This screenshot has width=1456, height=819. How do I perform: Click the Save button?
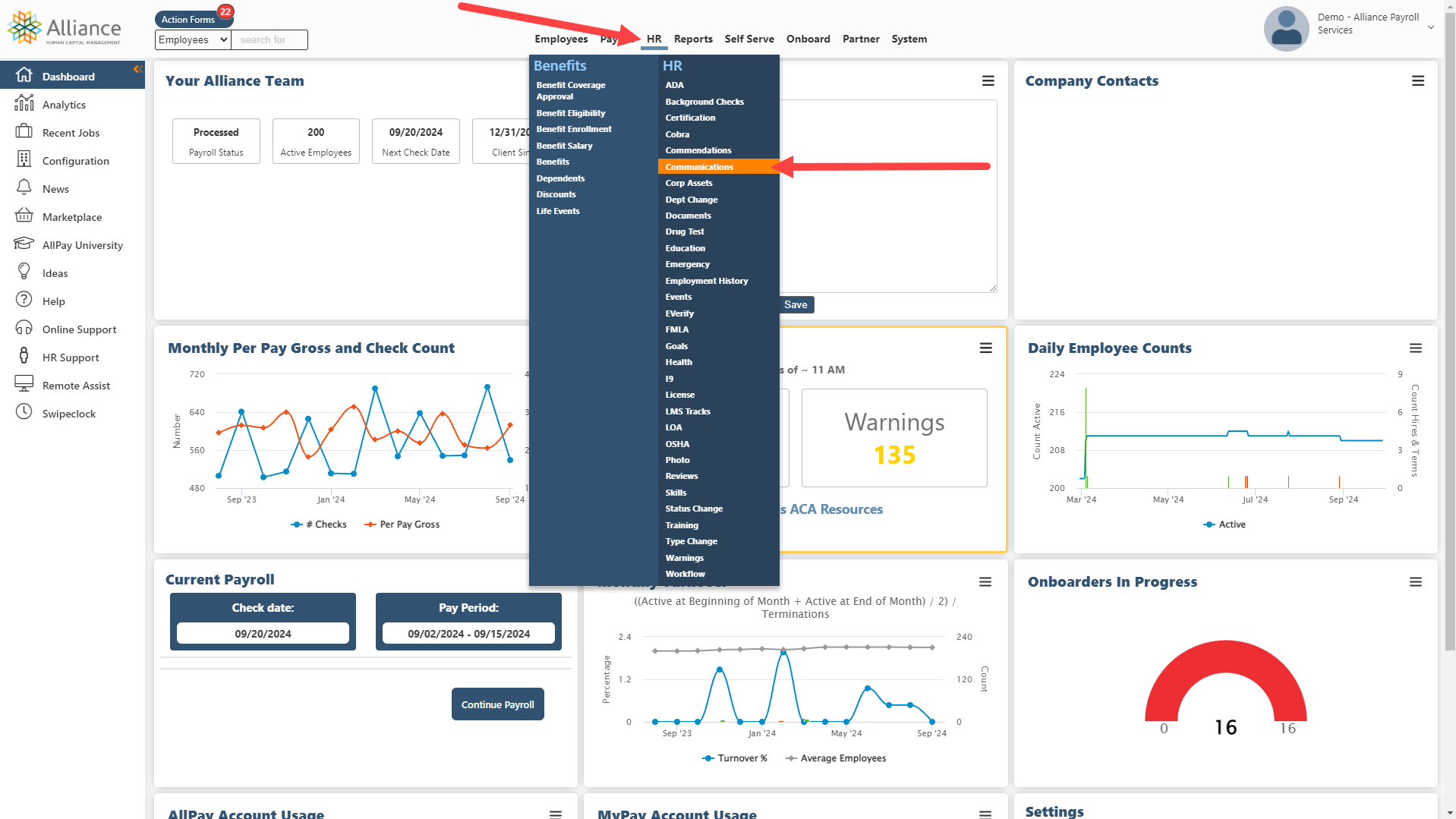click(796, 304)
